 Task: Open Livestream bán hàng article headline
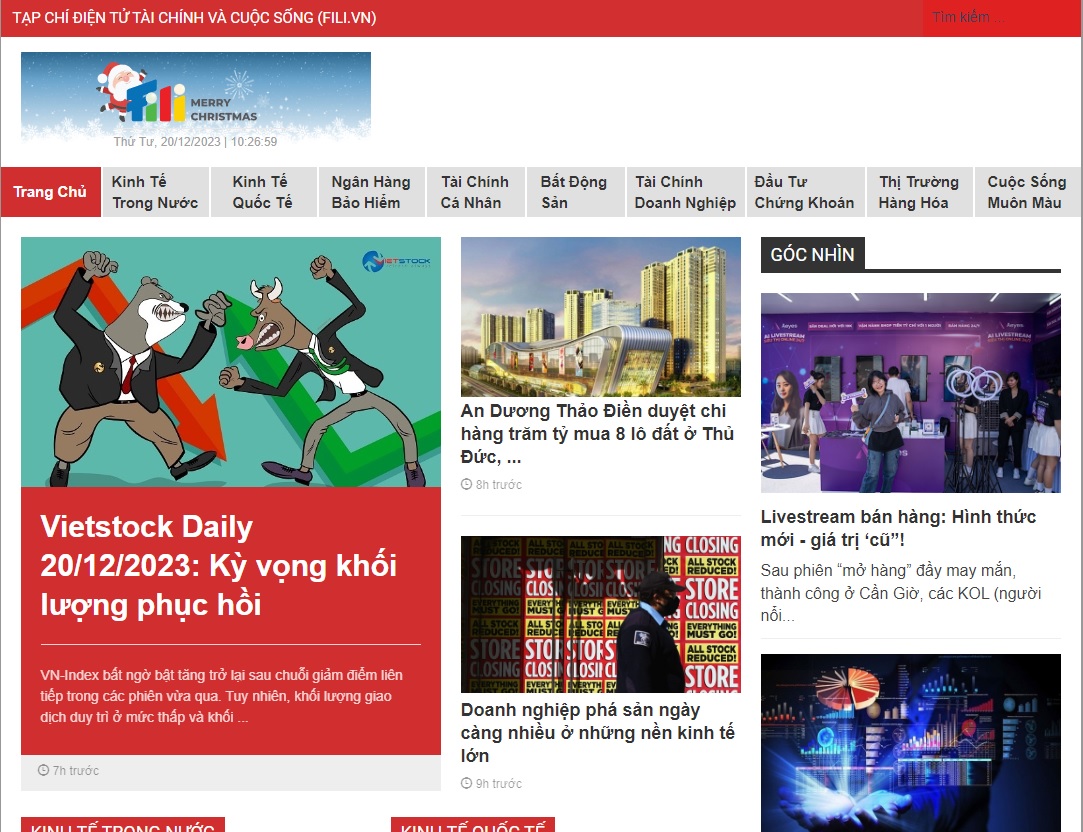898,528
